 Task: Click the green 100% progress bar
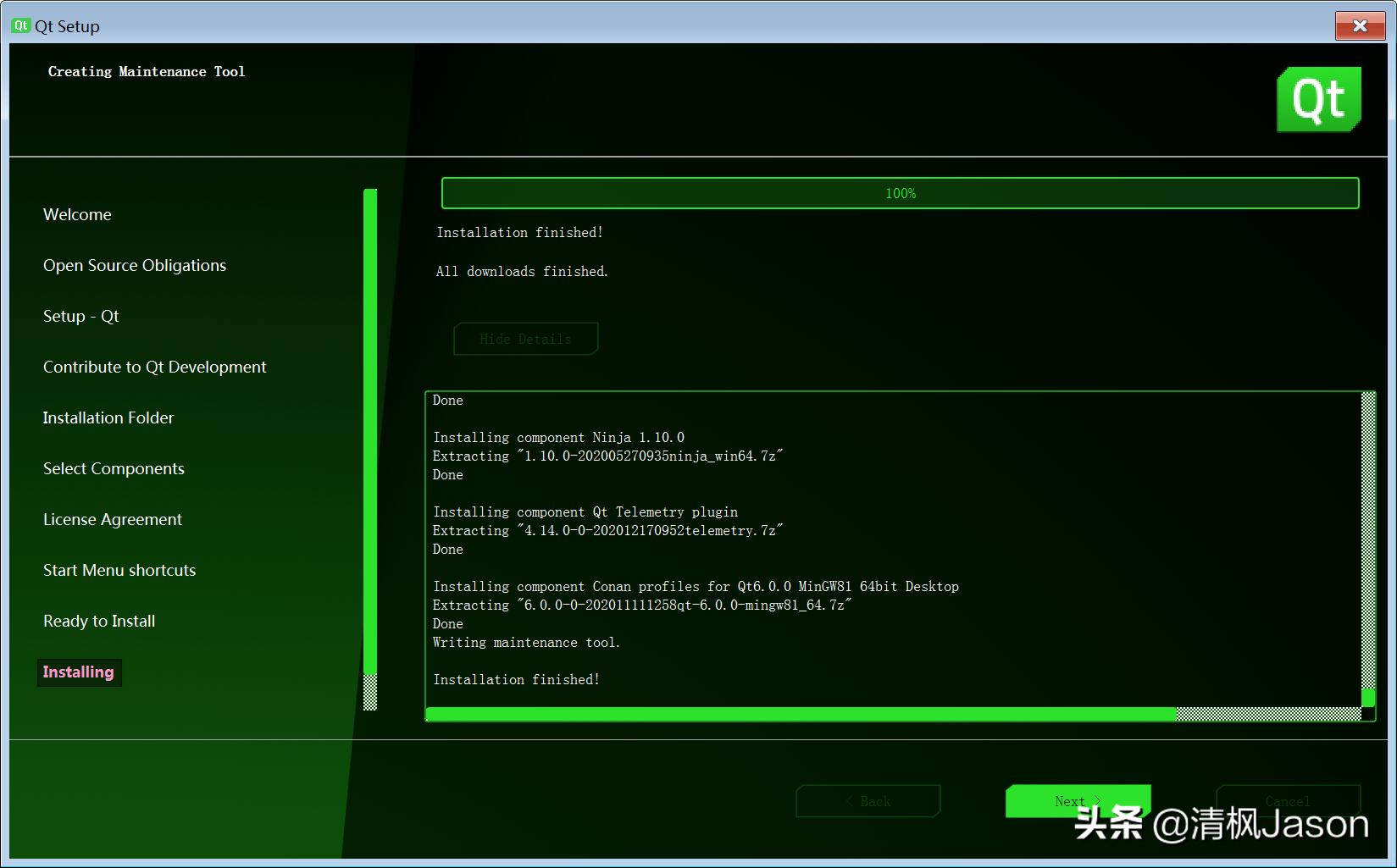point(898,193)
